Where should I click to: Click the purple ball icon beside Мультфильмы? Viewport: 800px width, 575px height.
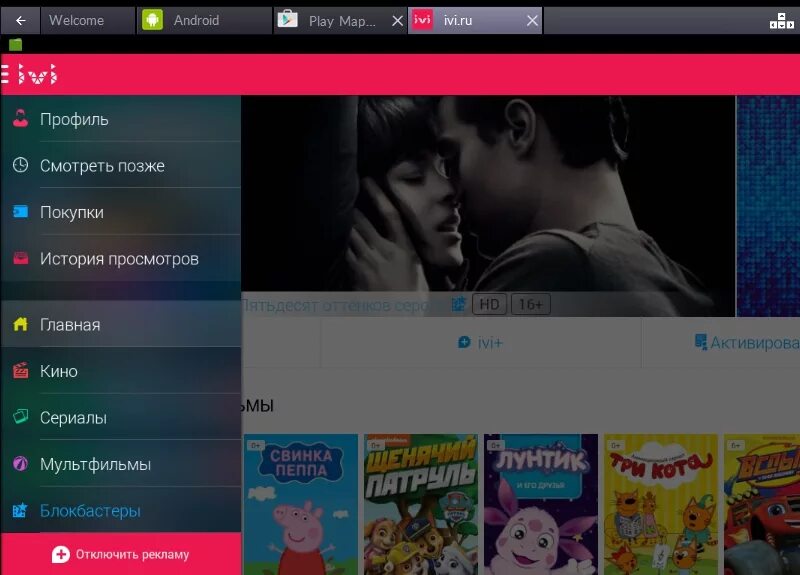[x=20, y=463]
